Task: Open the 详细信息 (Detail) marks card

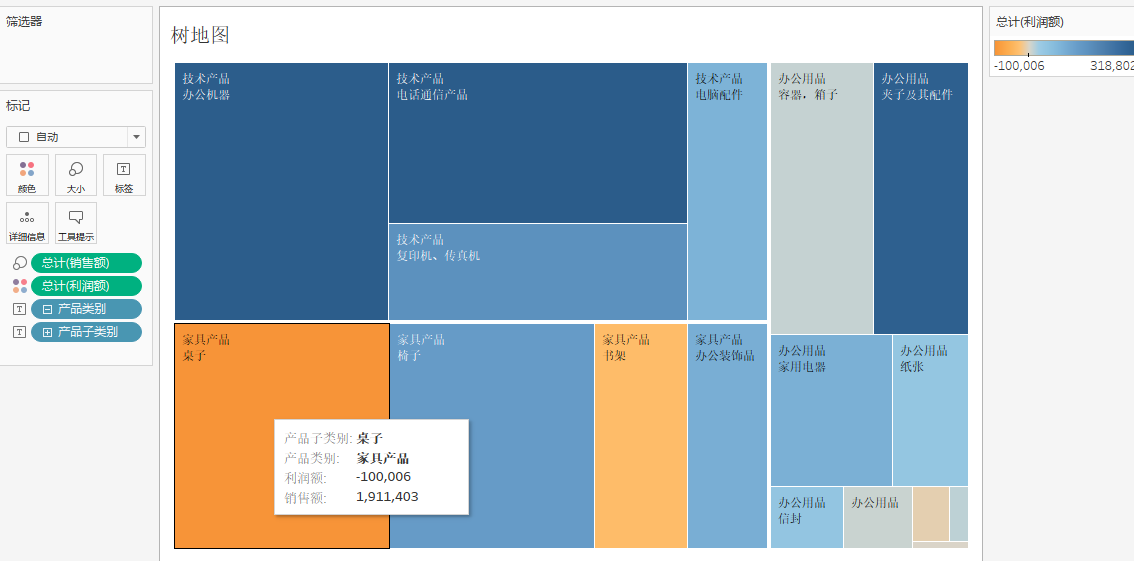Action: [x=27, y=223]
